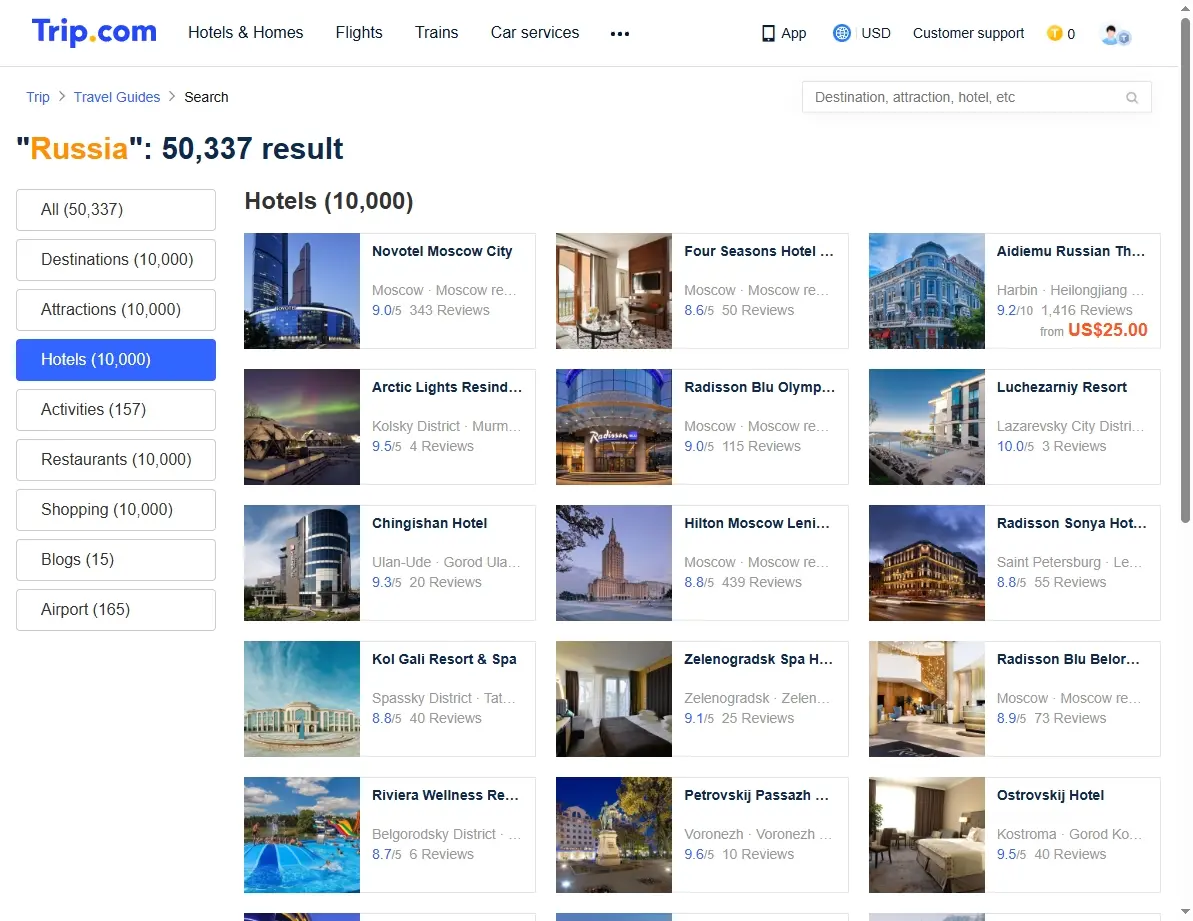
Task: Click Luchezarniy Resort title
Action: [1061, 388]
